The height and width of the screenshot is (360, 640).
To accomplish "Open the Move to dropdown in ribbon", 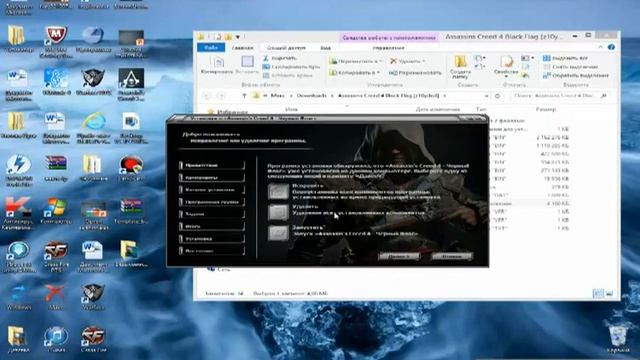I will [x=356, y=61].
